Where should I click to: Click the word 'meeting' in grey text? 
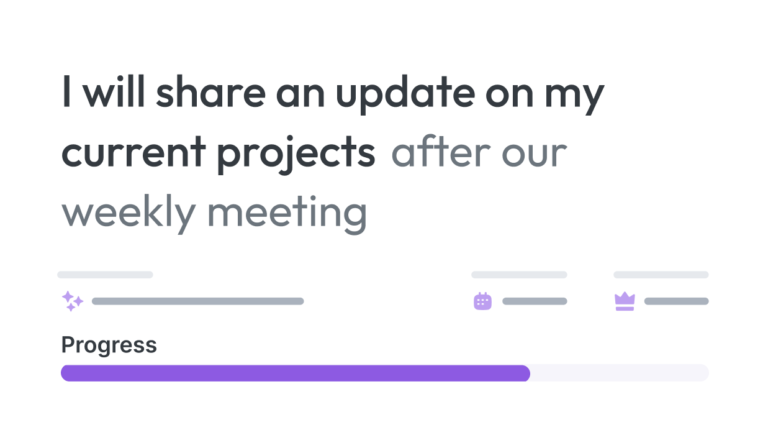287,214
